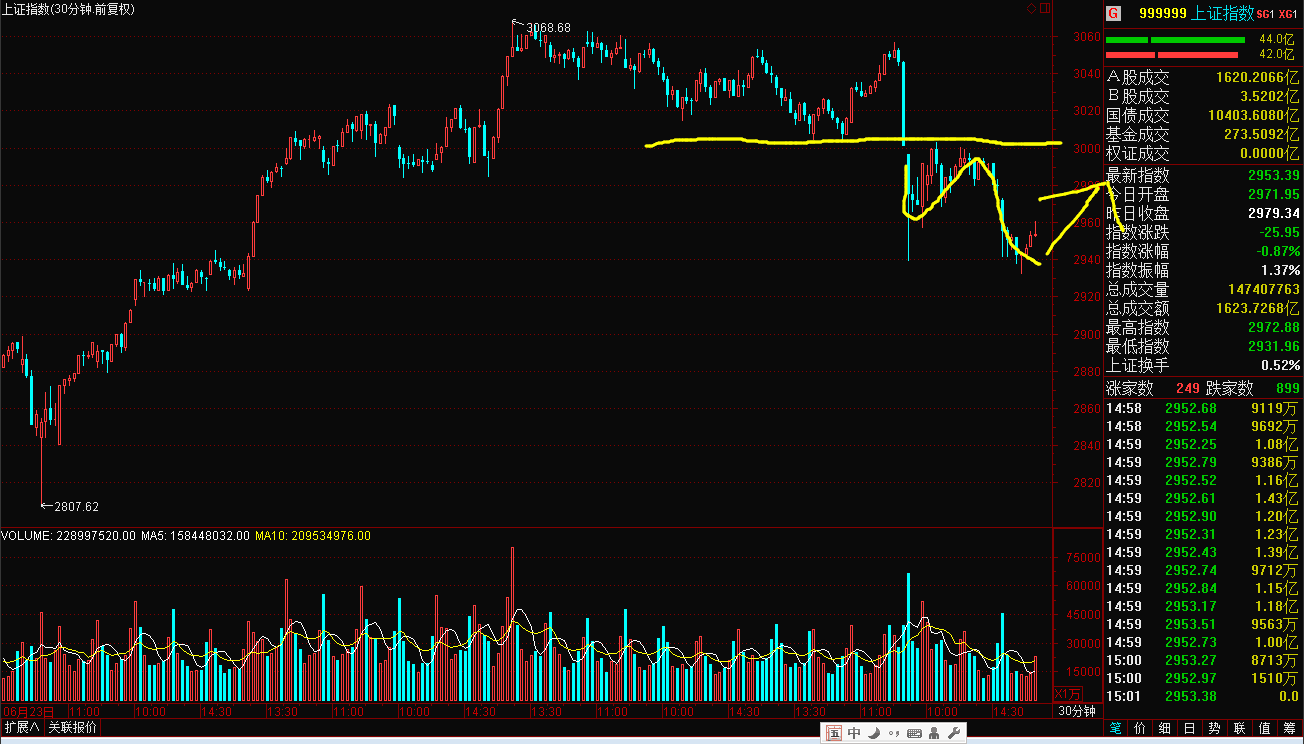
Task: Click the diamond icon at chart top-right
Action: [1032, 9]
